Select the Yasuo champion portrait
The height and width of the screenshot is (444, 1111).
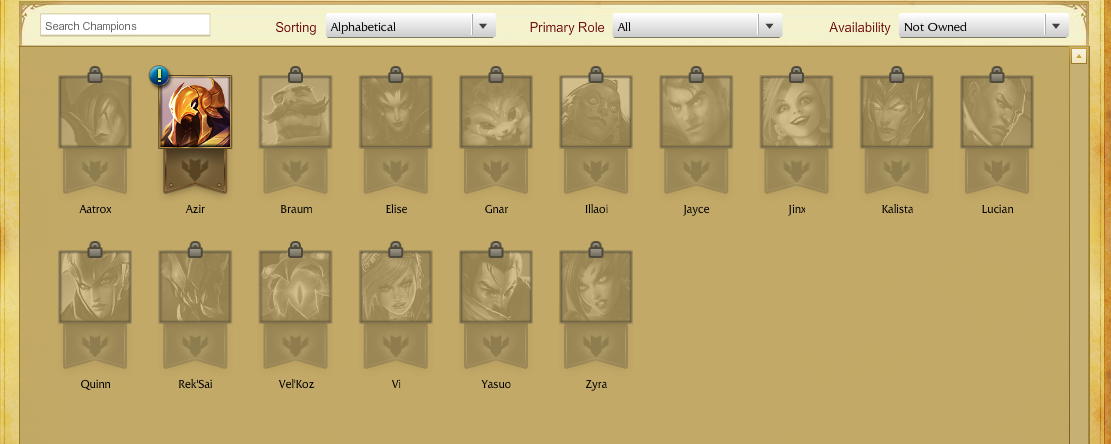pyautogui.click(x=496, y=287)
